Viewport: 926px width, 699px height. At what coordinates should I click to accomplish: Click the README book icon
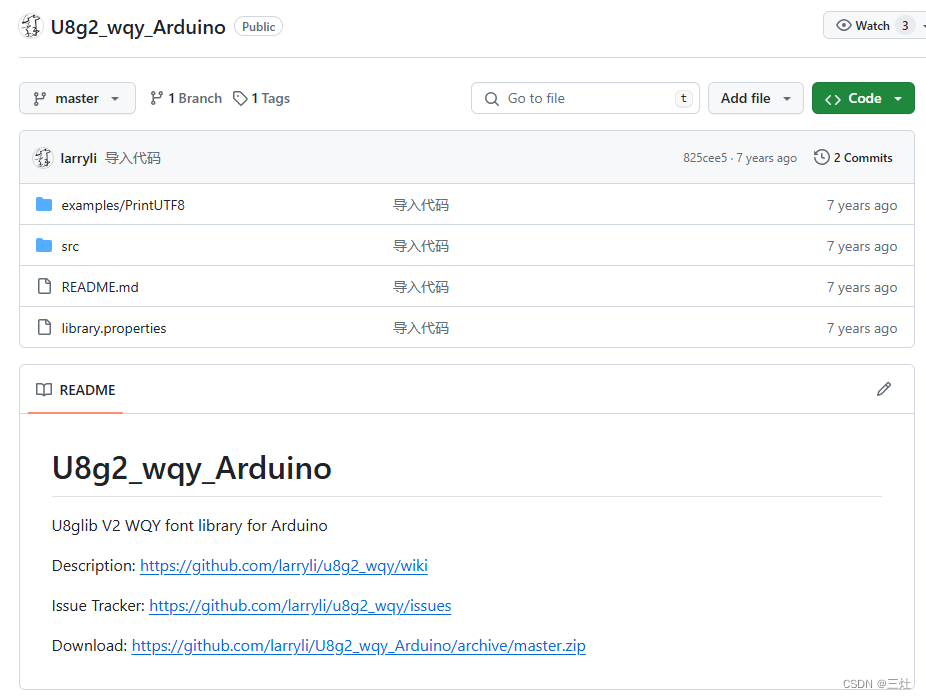(44, 390)
